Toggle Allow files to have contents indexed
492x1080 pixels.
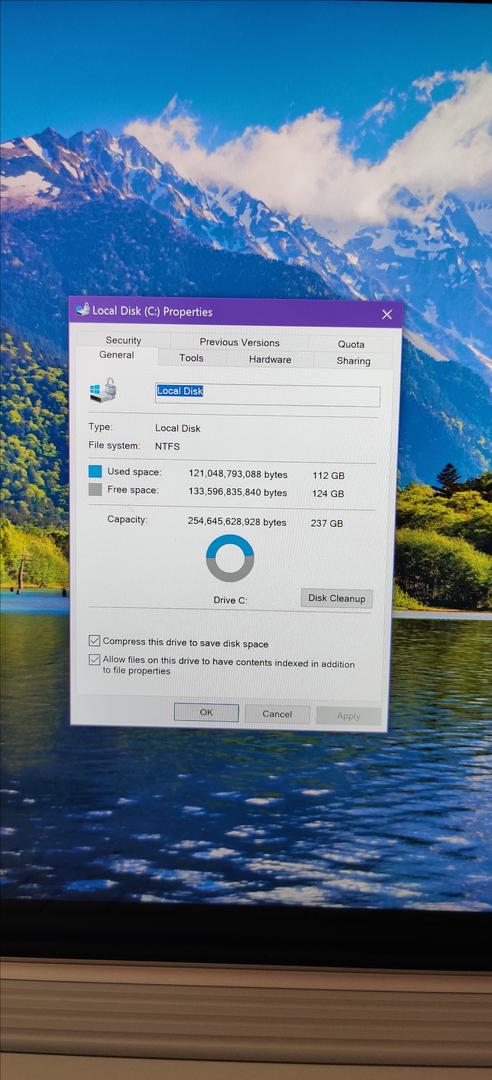(x=94, y=660)
